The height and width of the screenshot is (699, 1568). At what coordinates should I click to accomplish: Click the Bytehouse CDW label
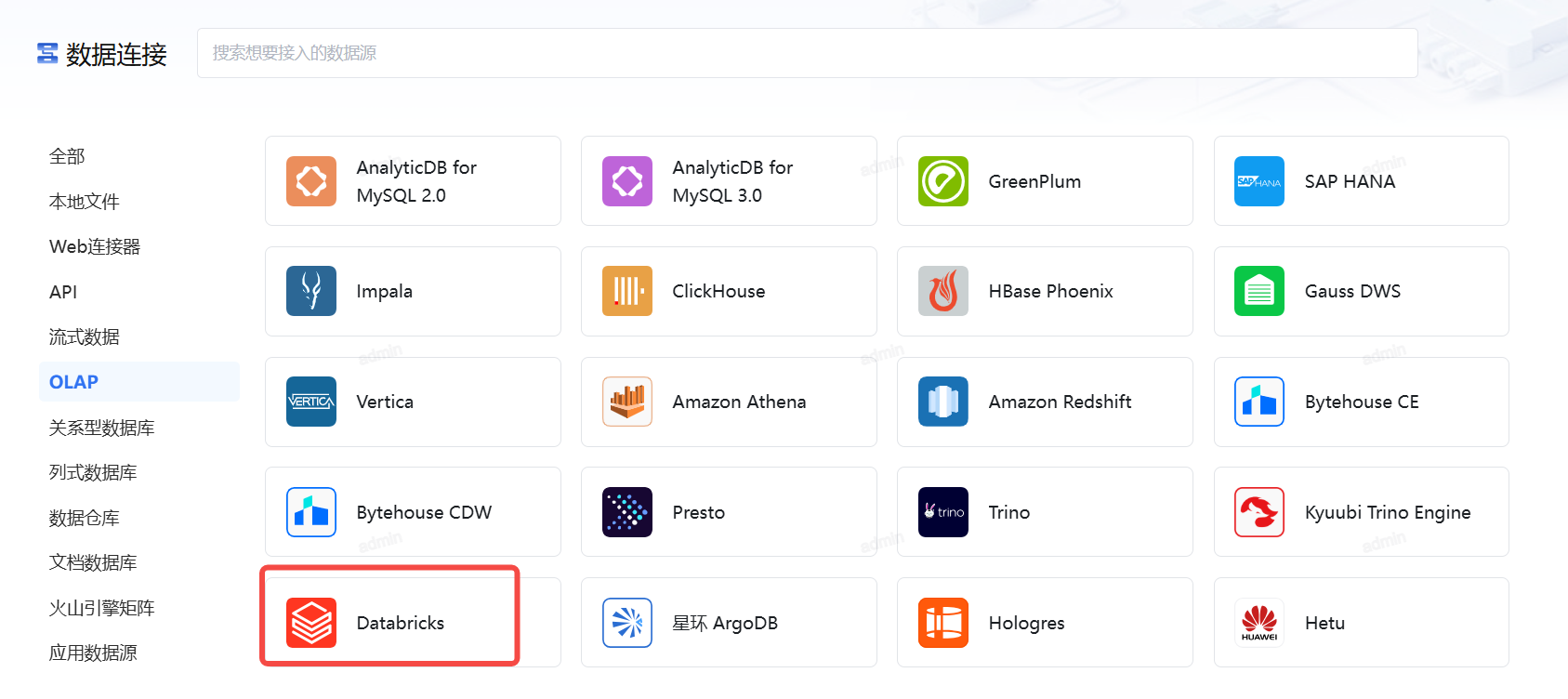pyautogui.click(x=424, y=512)
